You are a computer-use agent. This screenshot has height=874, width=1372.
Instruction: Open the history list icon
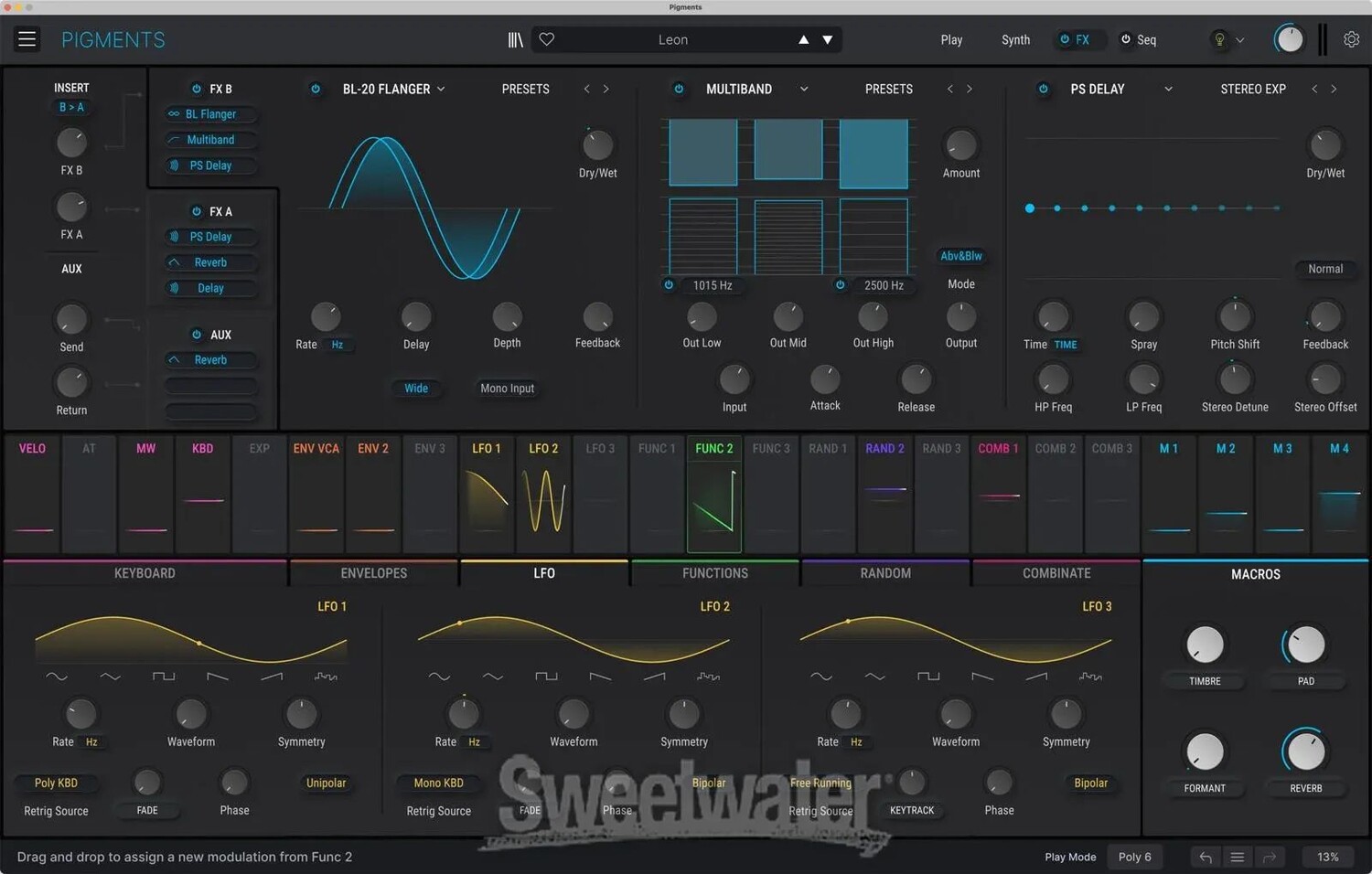click(1237, 857)
